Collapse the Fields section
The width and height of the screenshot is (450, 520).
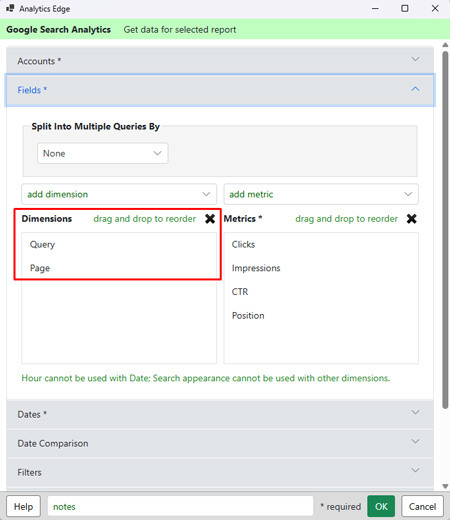tap(220, 90)
